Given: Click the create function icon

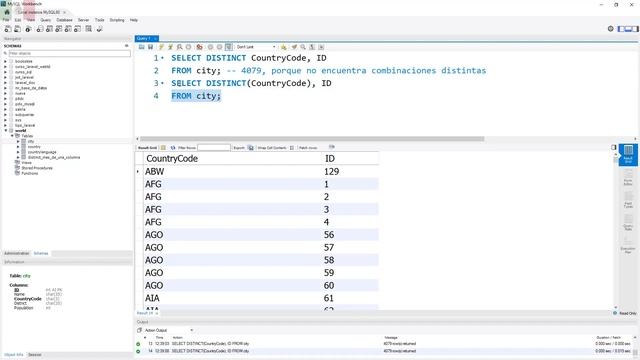Looking at the screenshot, I should (x=78, y=29).
